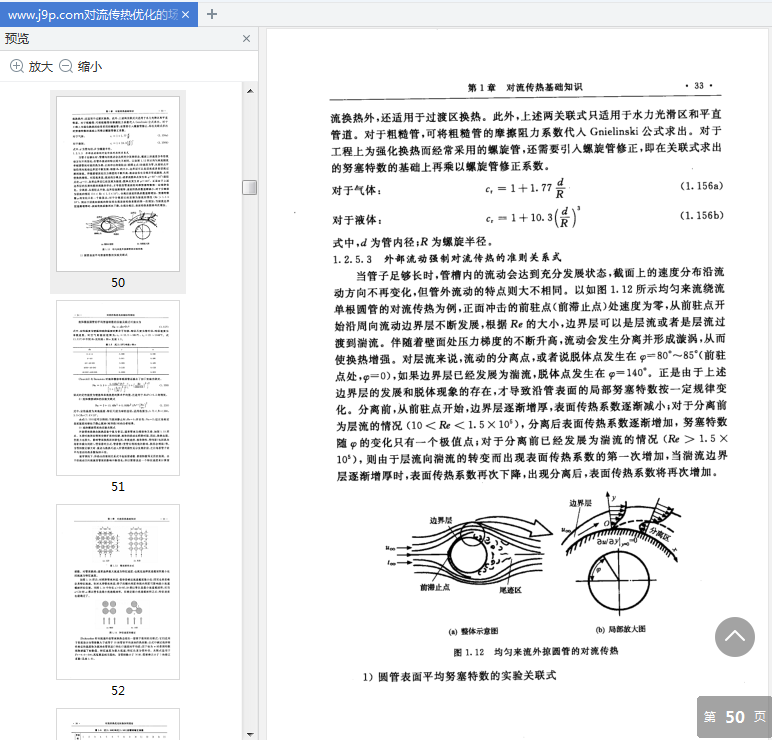Click the 缩小 zoom out icon
The image size is (772, 740).
pyautogui.click(x=66, y=66)
